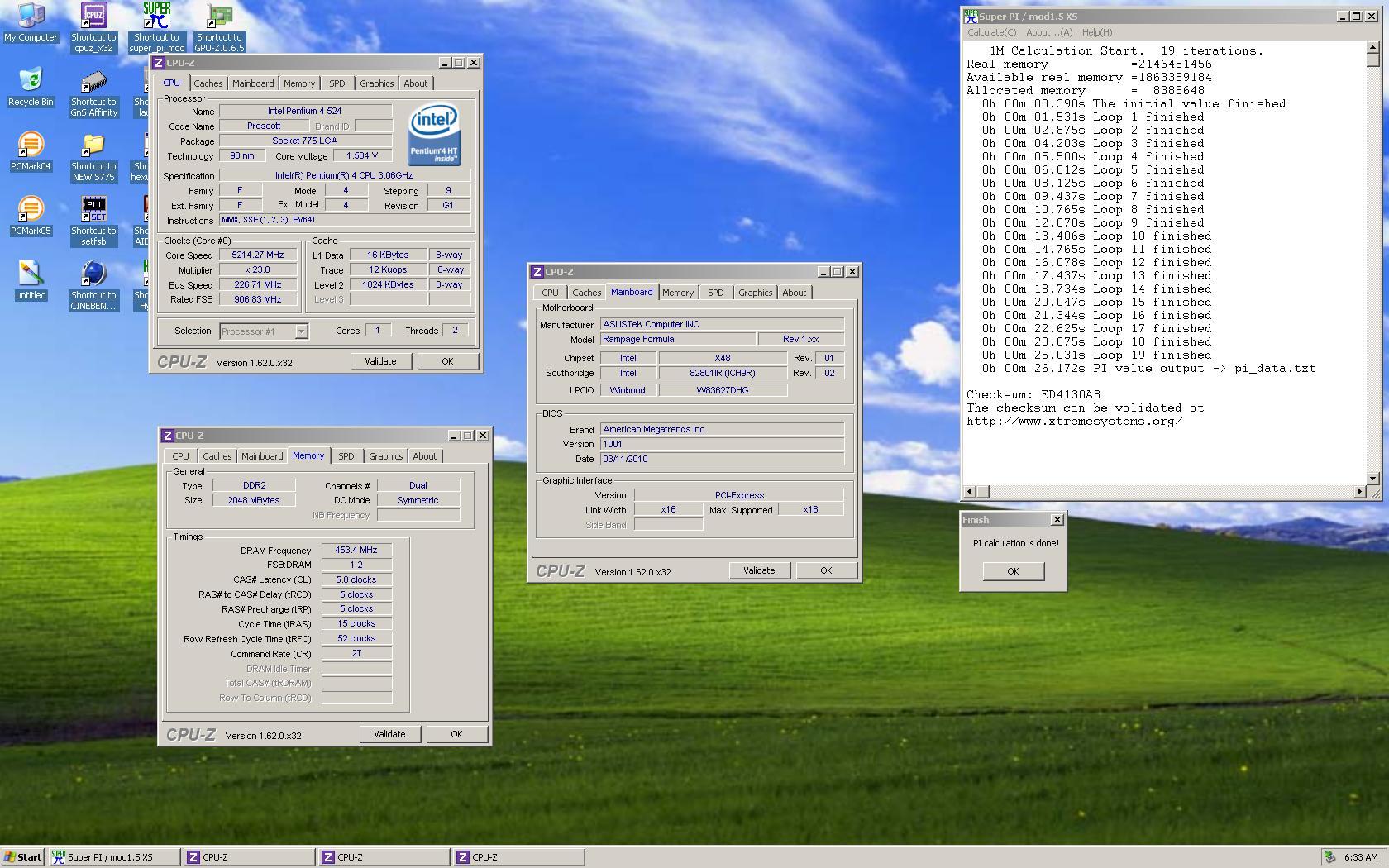The width and height of the screenshot is (1389, 868).
Task: Click the Loop 19 finished line
Action: pyautogui.click(x=1092, y=355)
